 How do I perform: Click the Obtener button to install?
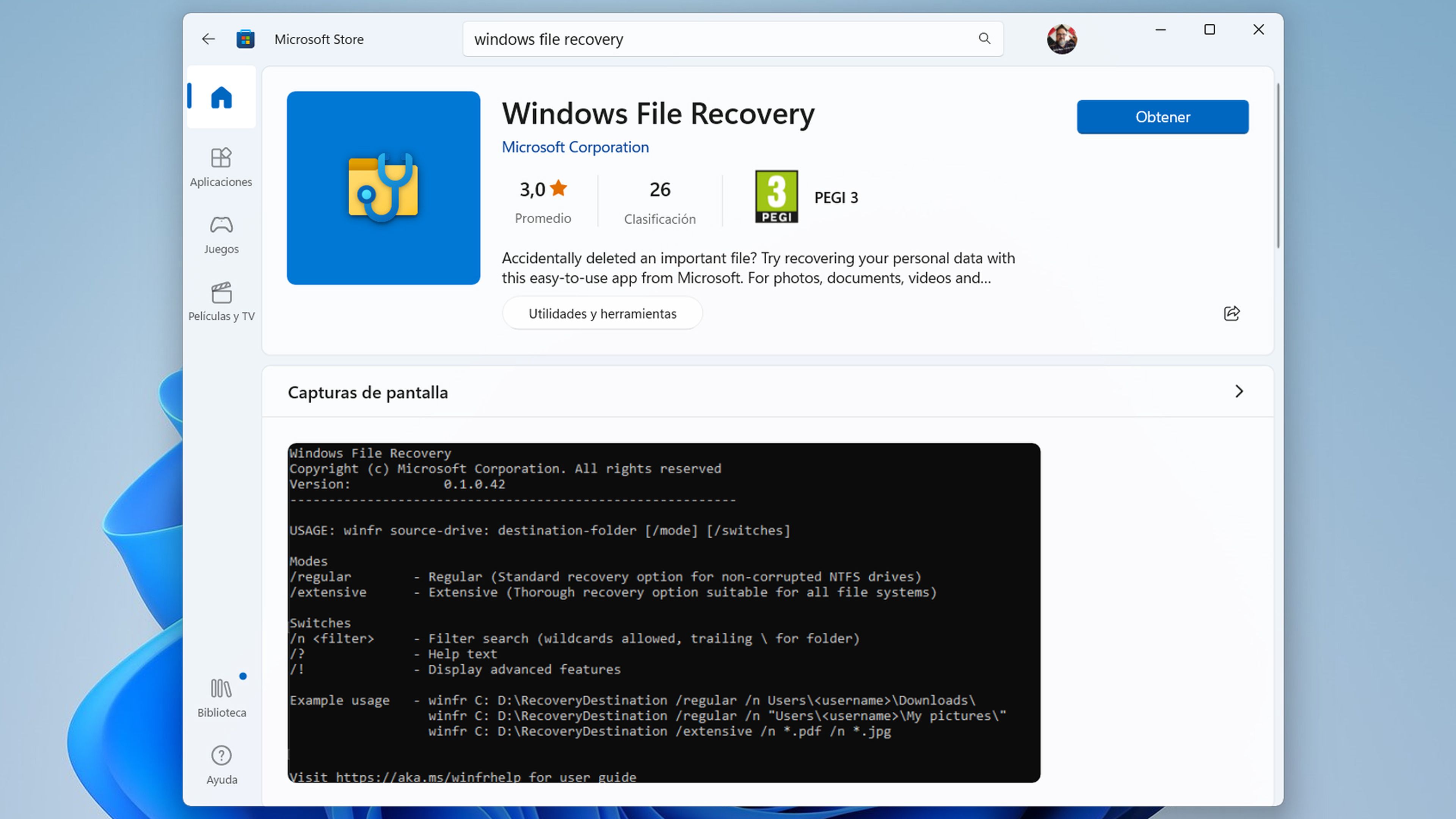point(1162,117)
